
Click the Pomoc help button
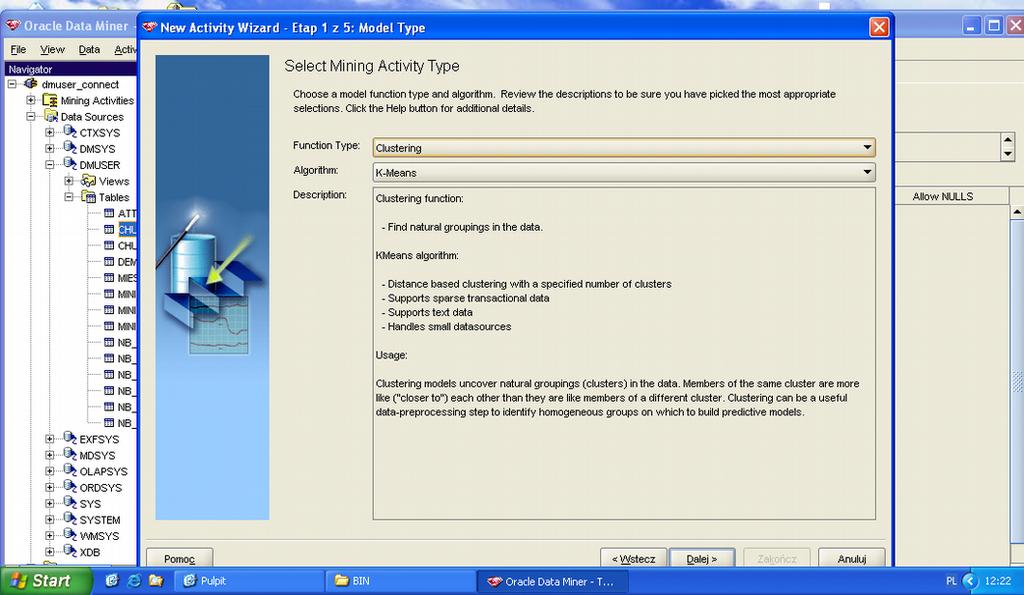point(180,558)
